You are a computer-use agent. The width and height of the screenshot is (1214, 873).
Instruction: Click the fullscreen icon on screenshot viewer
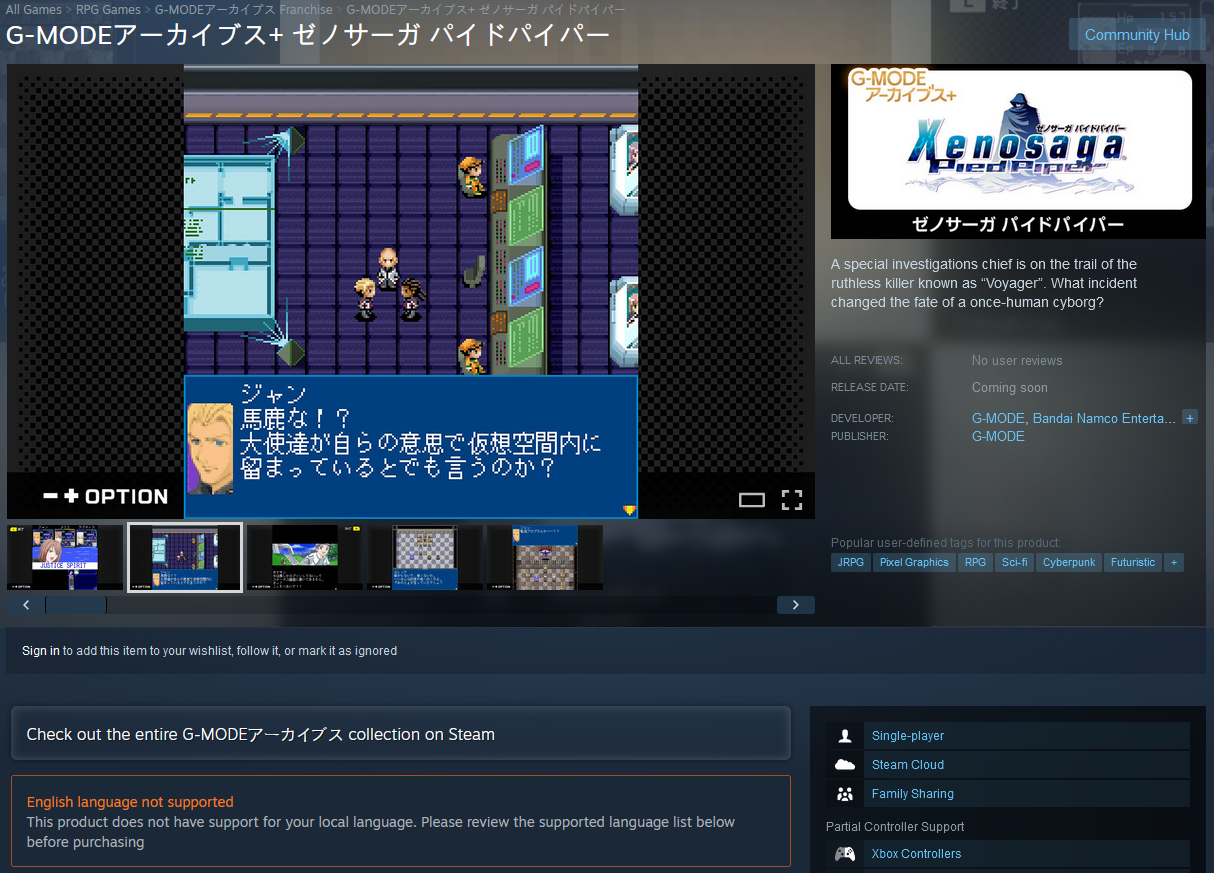[791, 500]
